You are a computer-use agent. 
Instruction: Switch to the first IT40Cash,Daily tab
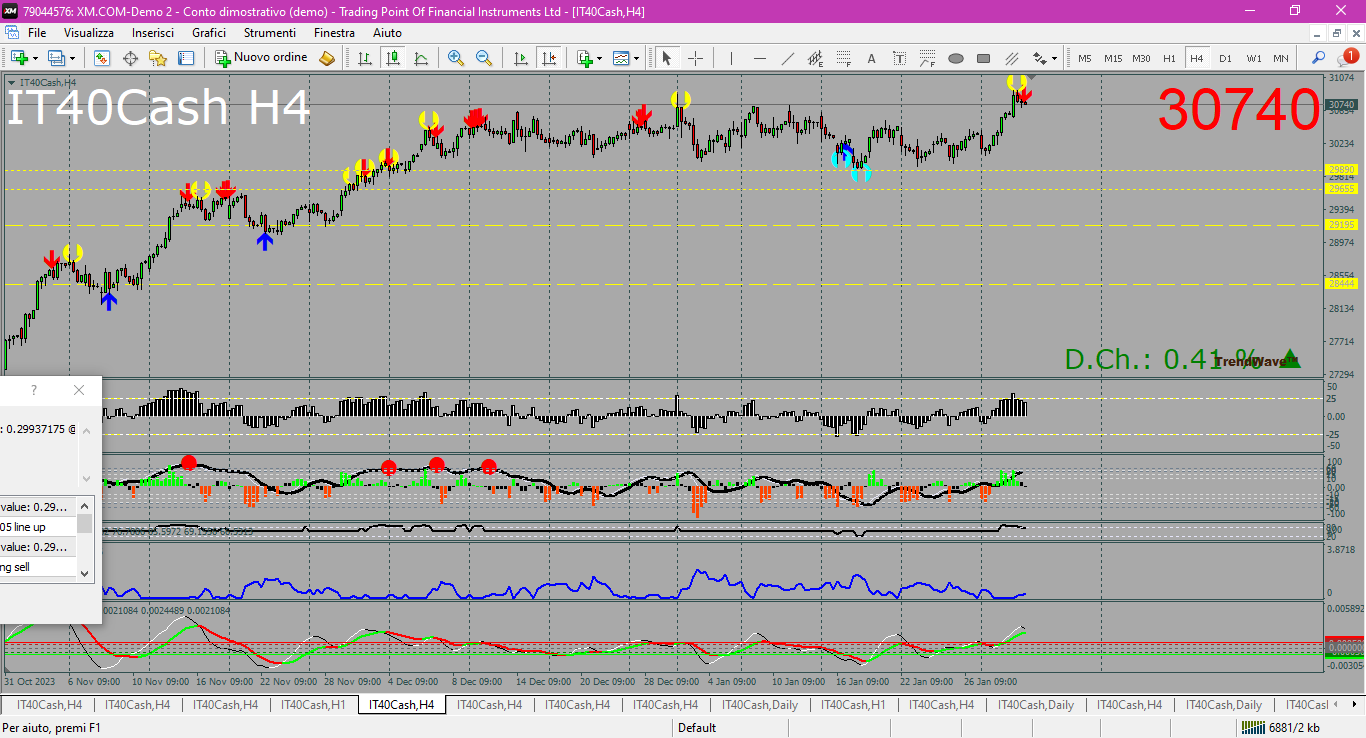[760, 704]
